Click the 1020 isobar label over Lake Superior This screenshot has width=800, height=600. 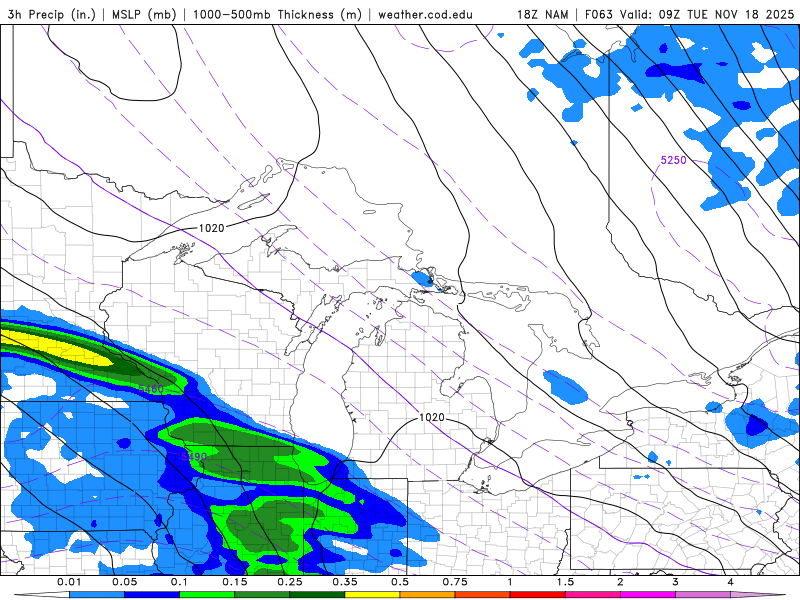point(211,228)
